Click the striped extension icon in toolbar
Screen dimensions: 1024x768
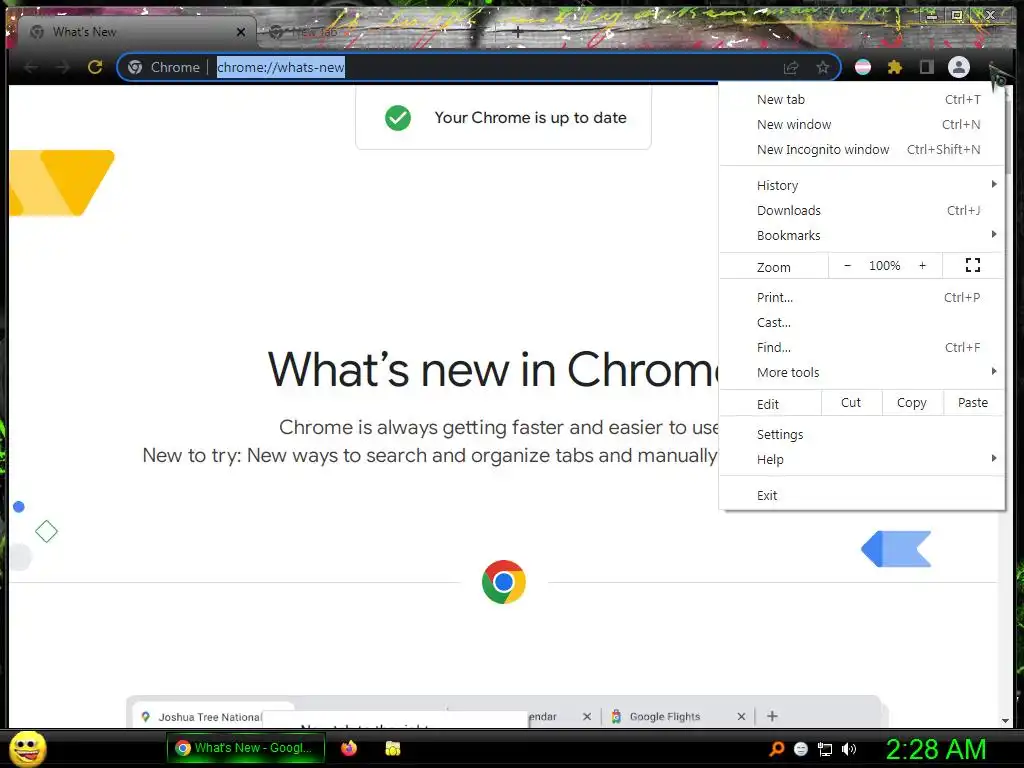tap(863, 67)
